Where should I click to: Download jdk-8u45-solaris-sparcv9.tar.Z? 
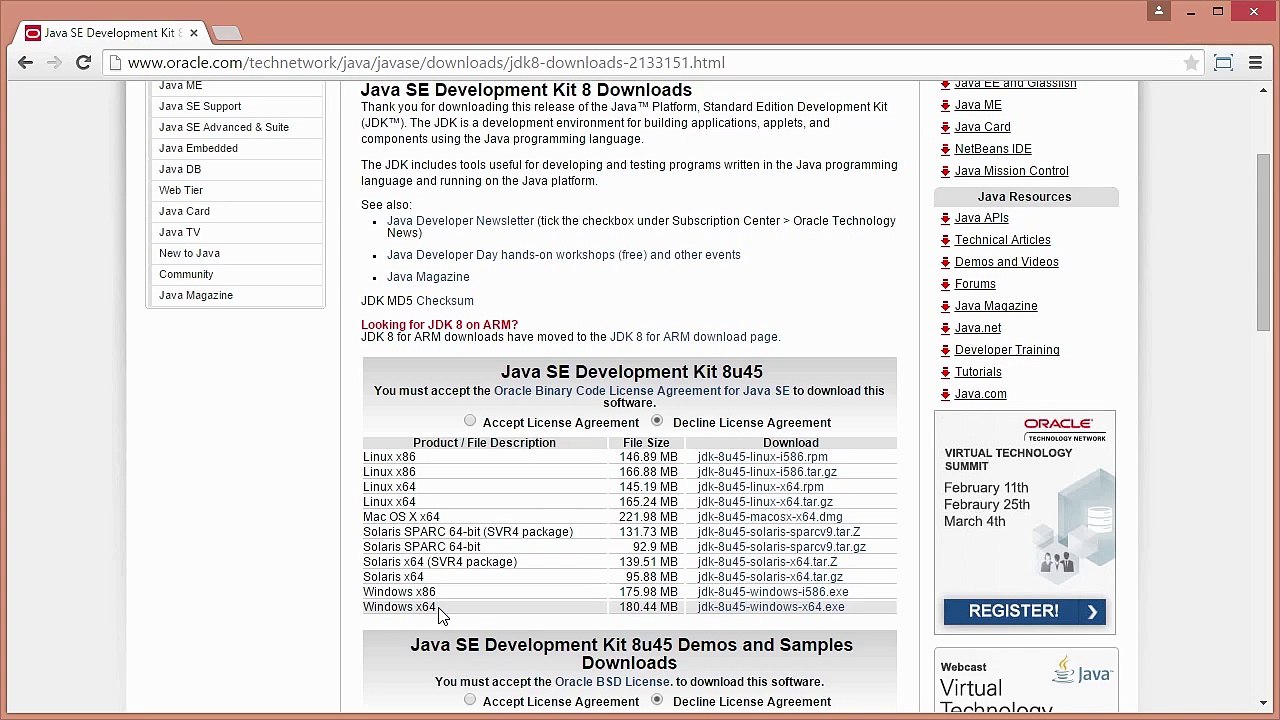[x=779, y=532]
